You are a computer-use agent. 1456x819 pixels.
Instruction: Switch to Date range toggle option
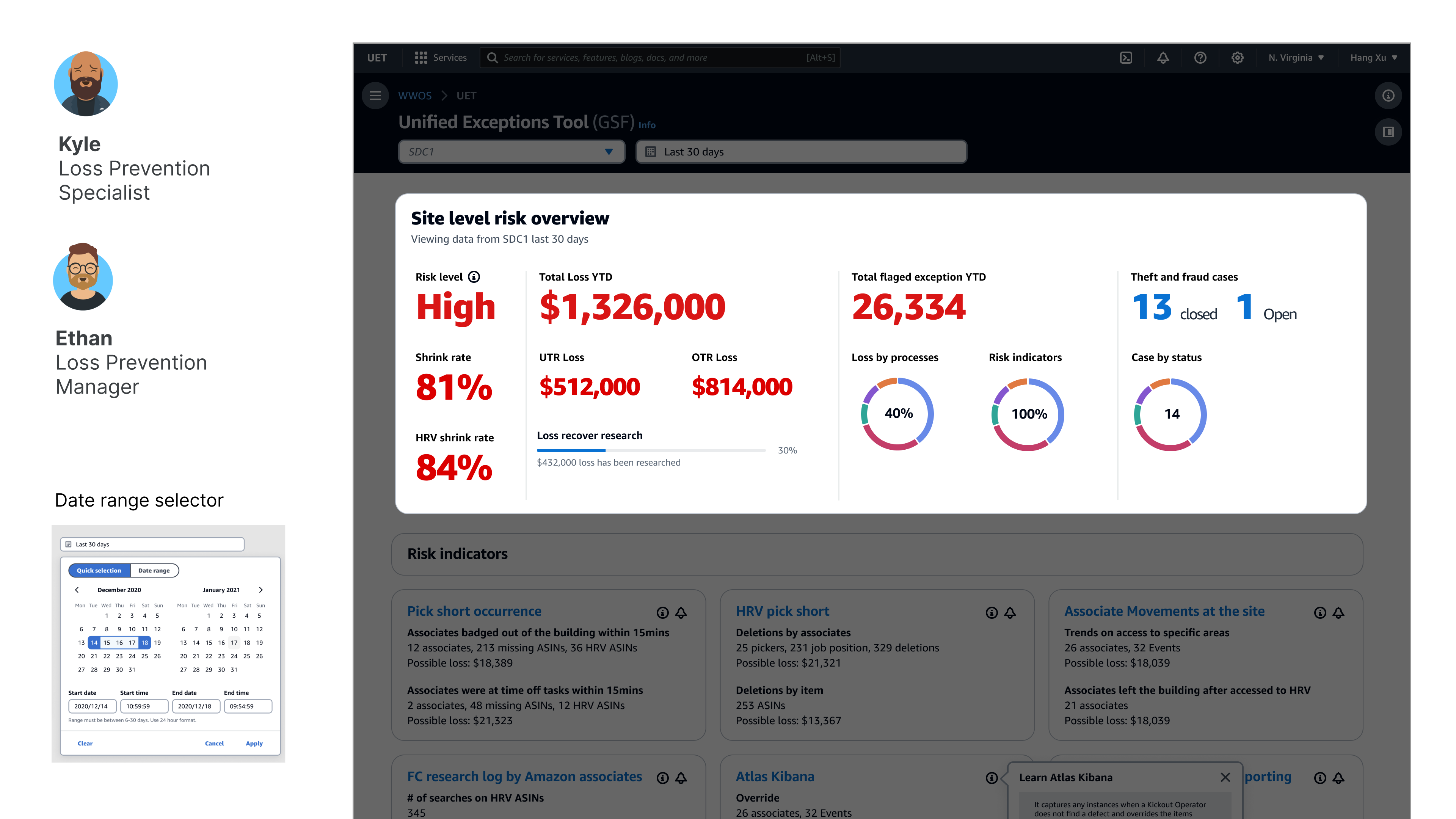[154, 570]
